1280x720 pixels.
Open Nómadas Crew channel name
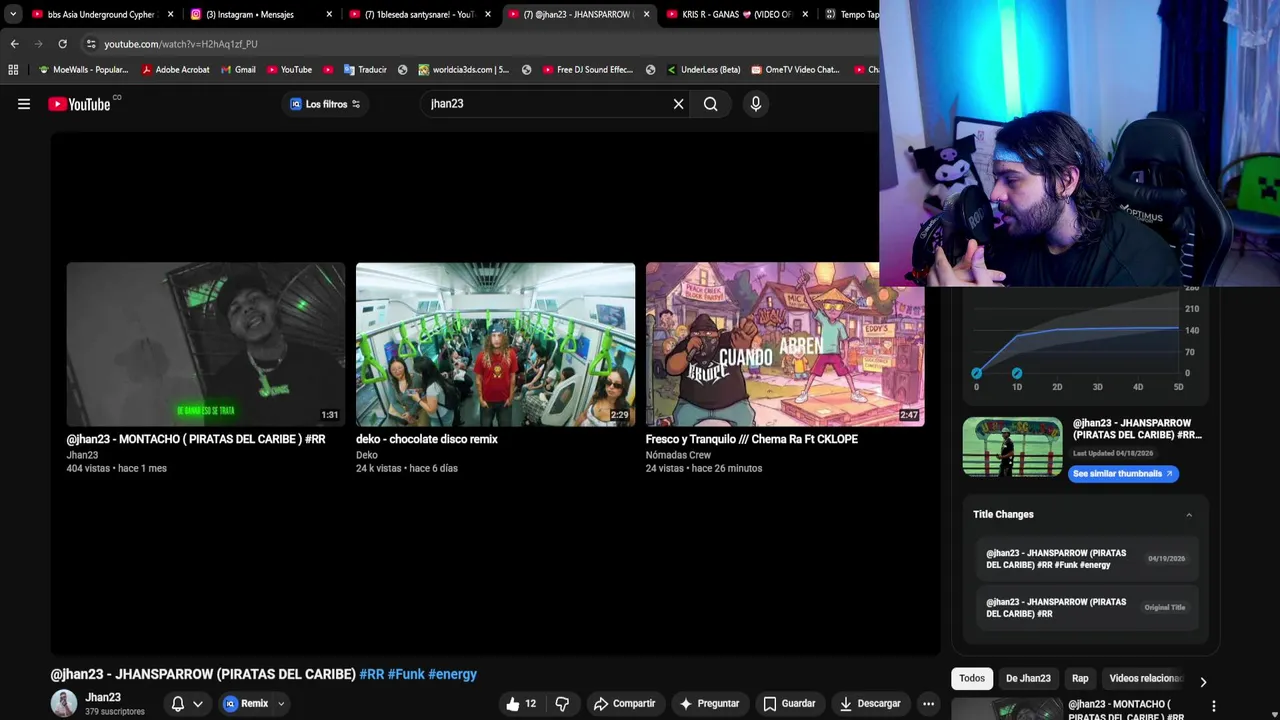coord(678,455)
